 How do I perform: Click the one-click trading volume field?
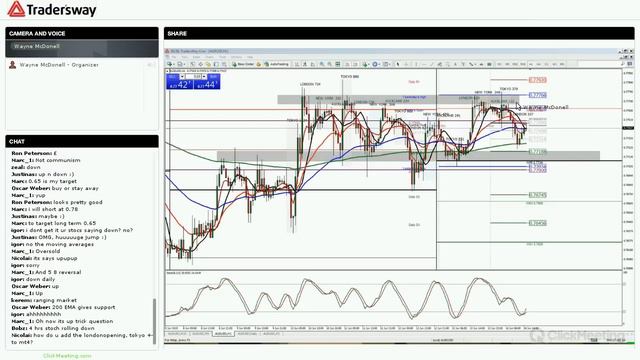(x=193, y=77)
